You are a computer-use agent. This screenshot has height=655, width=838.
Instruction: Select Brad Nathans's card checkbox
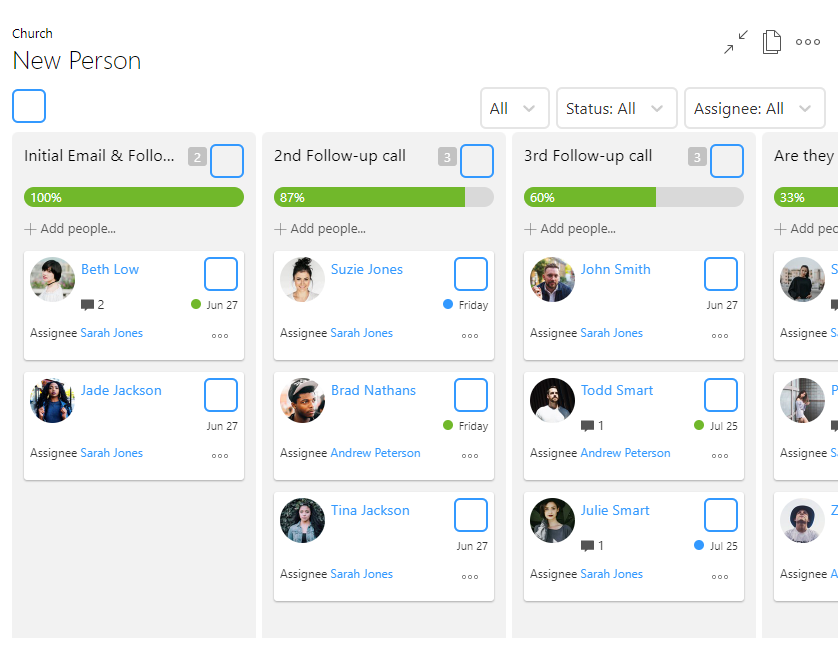(x=471, y=395)
